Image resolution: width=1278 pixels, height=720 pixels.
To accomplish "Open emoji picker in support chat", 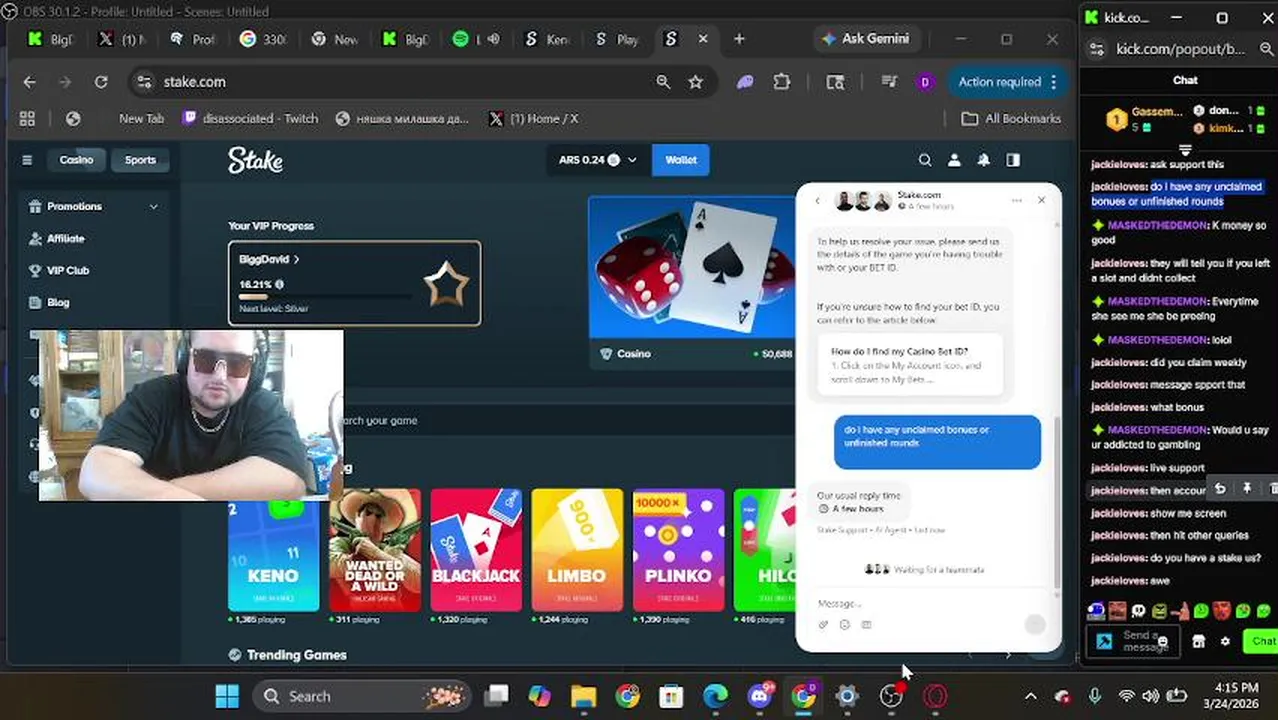I will [x=845, y=625].
